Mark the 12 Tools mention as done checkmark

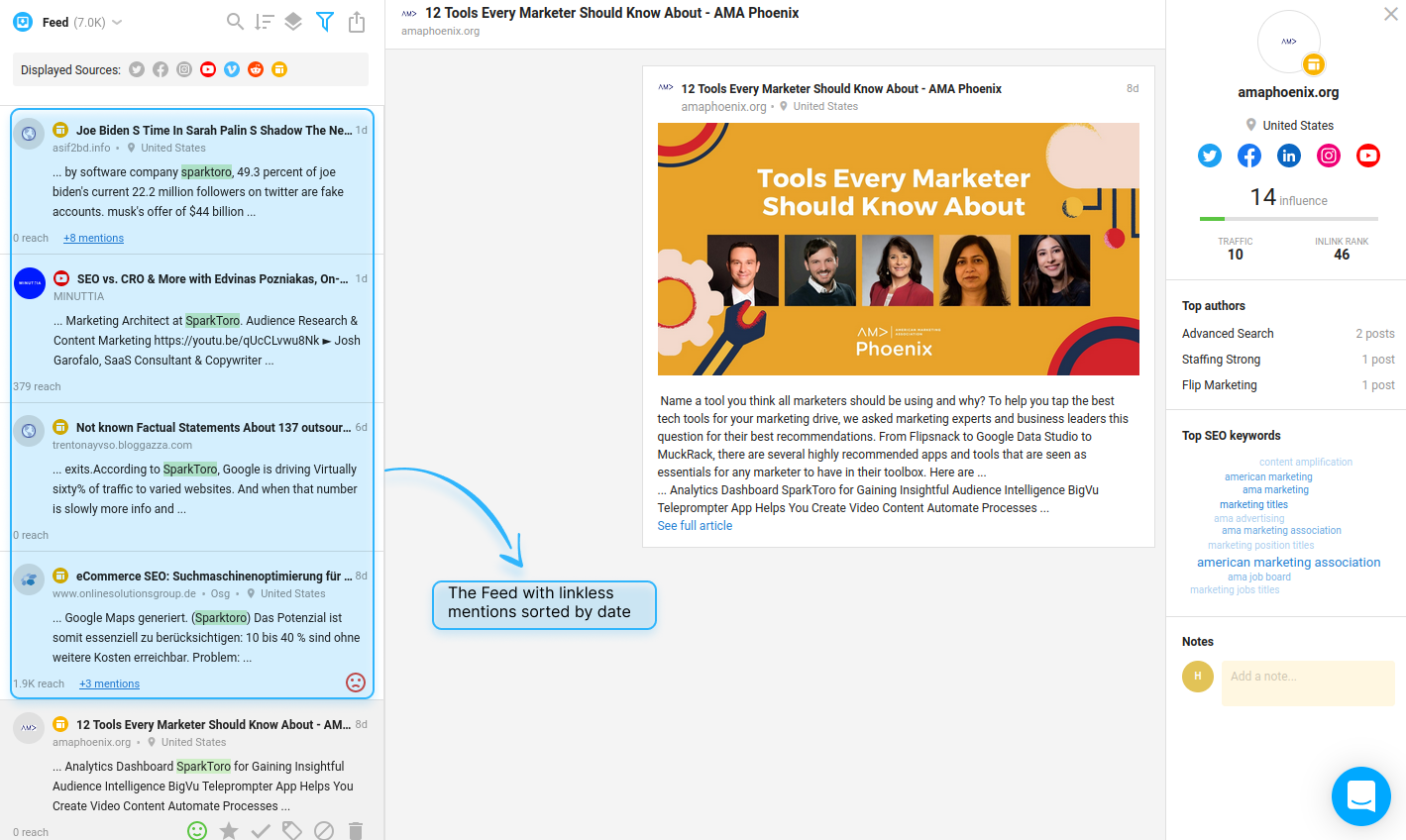[x=261, y=830]
